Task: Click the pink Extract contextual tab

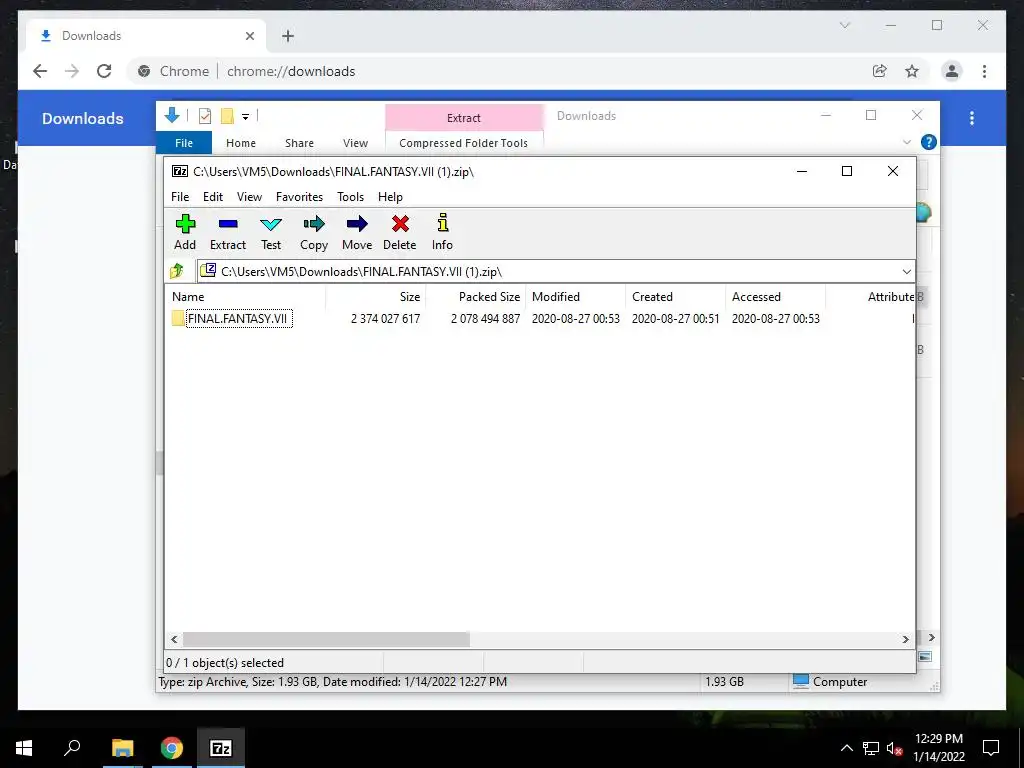Action: pyautogui.click(x=464, y=118)
